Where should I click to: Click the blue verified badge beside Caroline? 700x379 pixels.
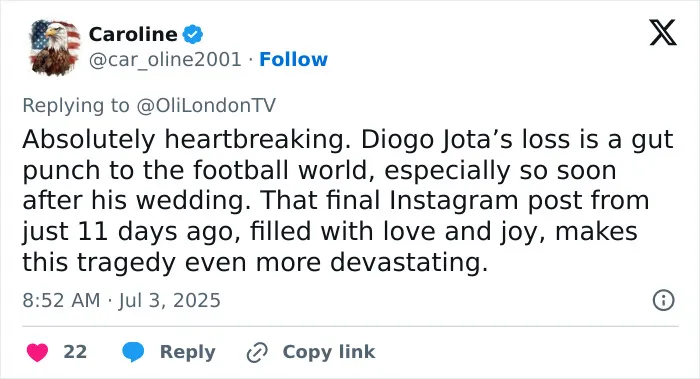coord(193,34)
